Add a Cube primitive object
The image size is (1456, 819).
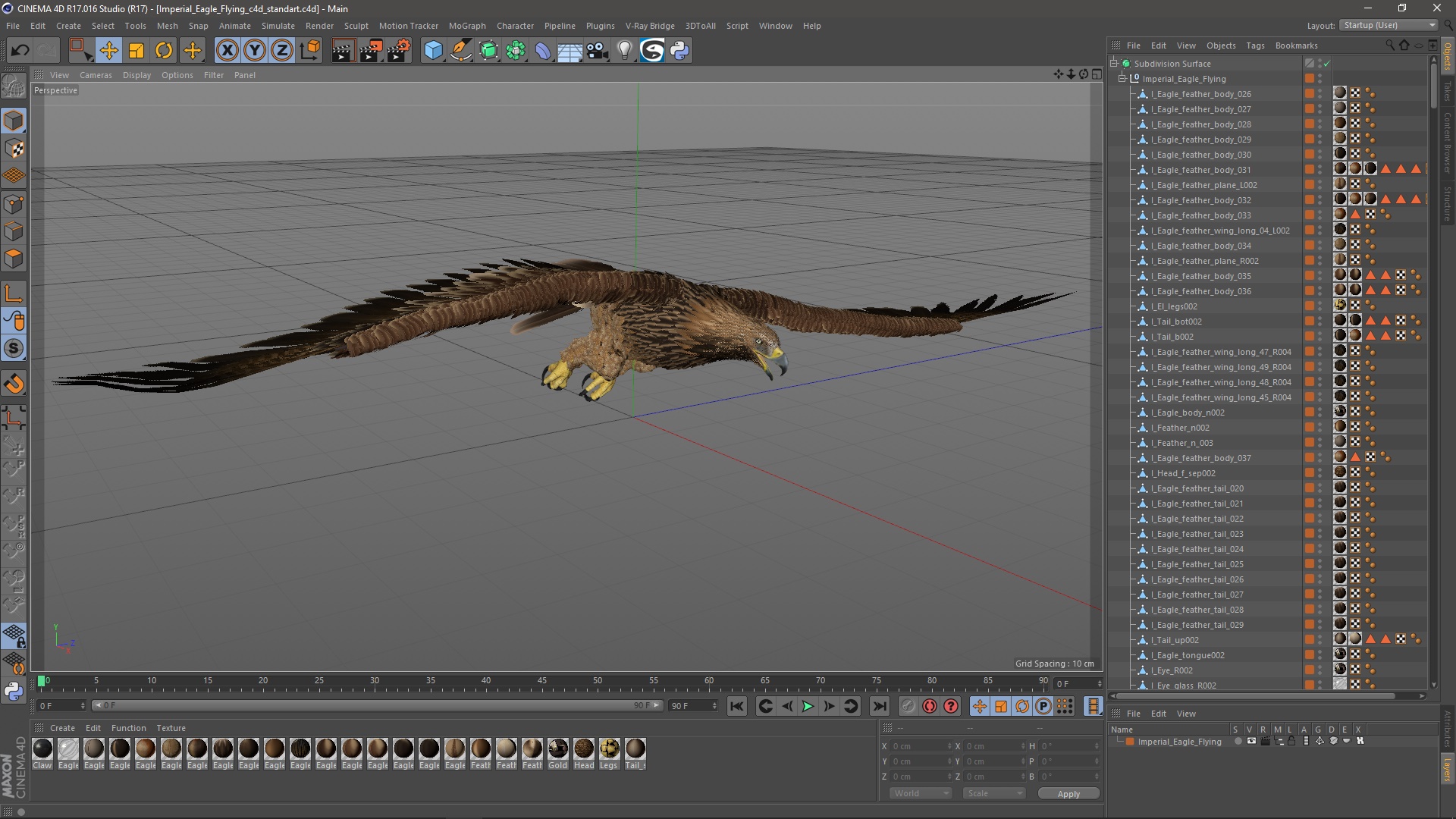tap(433, 51)
